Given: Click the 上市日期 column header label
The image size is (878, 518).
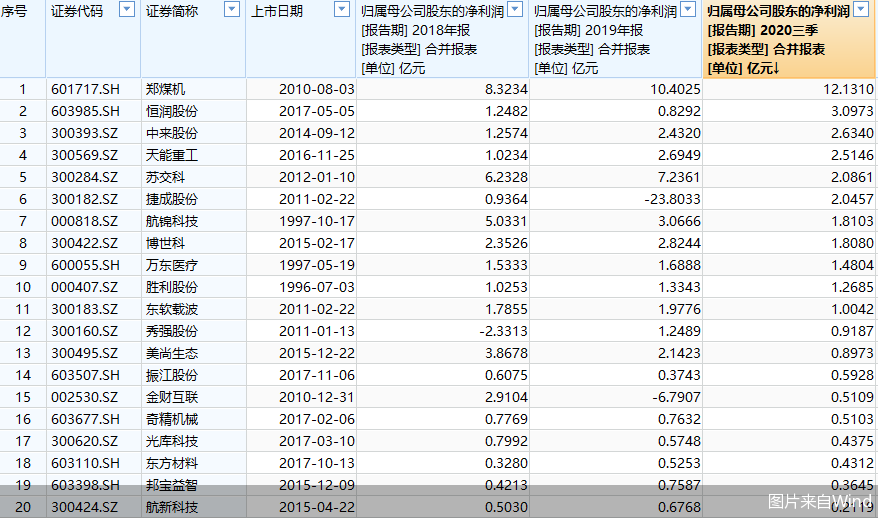Looking at the screenshot, I should click(277, 11).
